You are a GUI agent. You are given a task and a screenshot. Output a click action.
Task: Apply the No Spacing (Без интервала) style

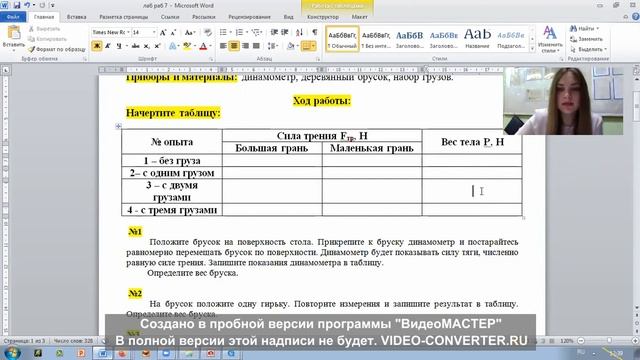(x=376, y=39)
